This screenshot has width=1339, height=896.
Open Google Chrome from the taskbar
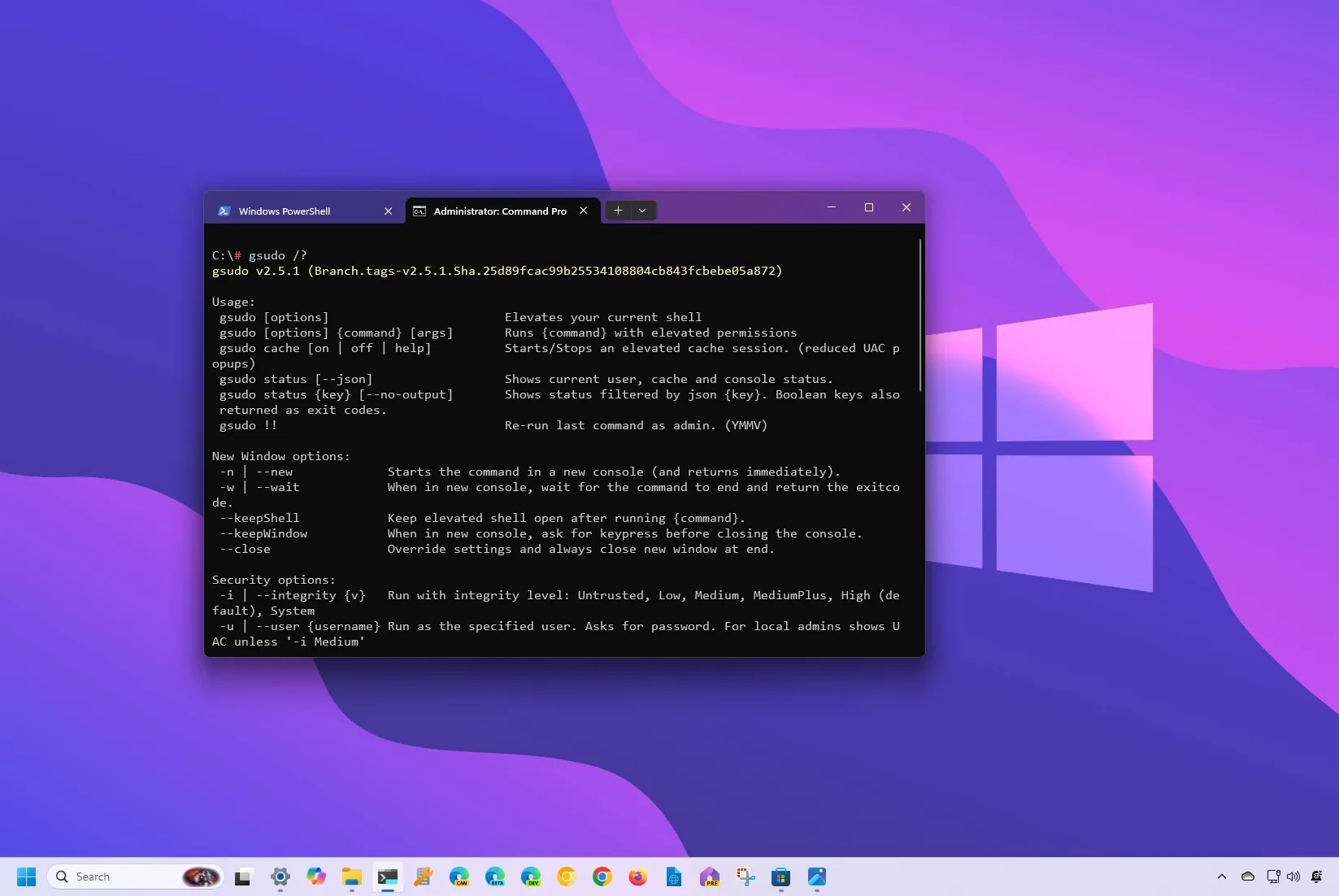[x=602, y=877]
